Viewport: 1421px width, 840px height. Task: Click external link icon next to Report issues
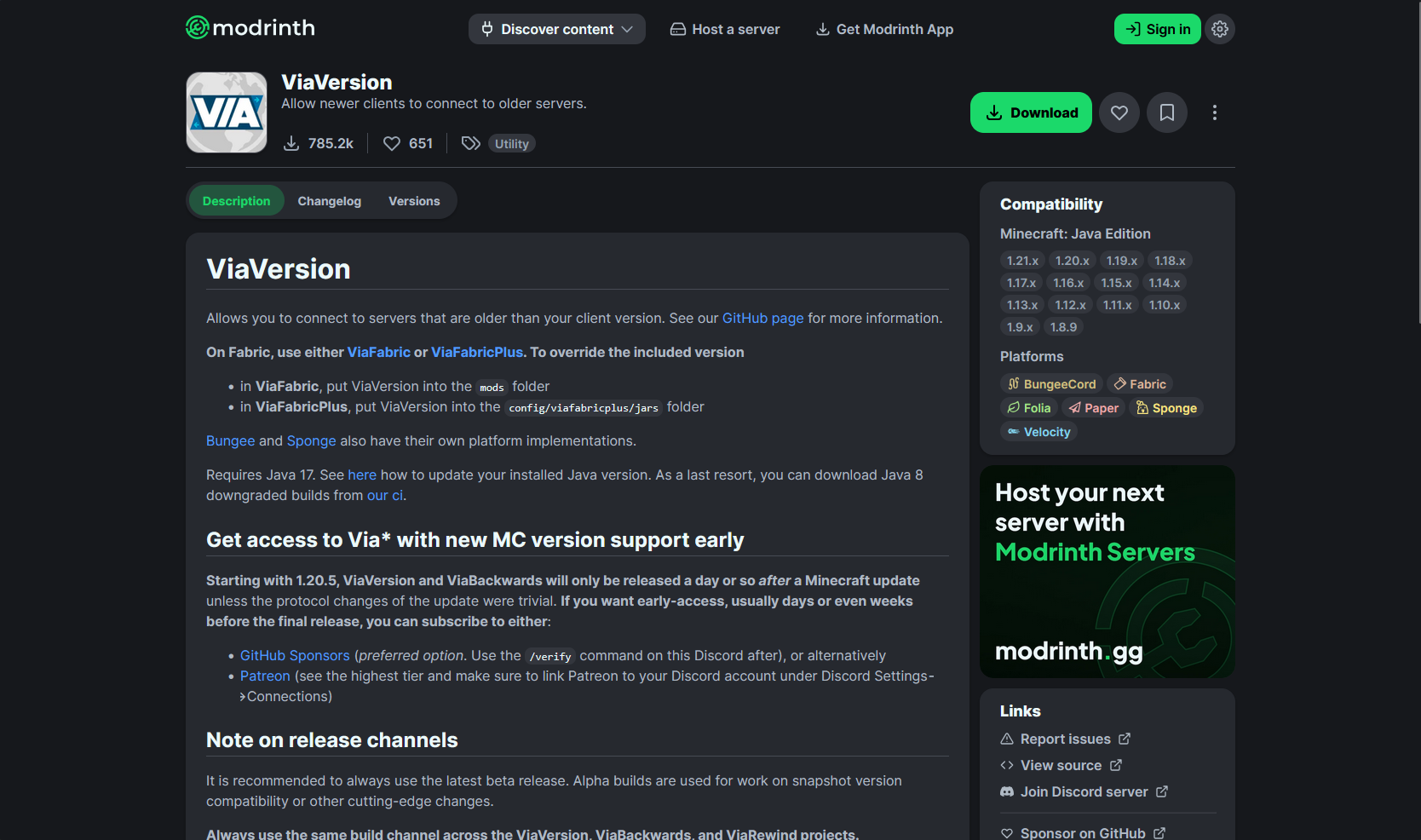[1125, 739]
